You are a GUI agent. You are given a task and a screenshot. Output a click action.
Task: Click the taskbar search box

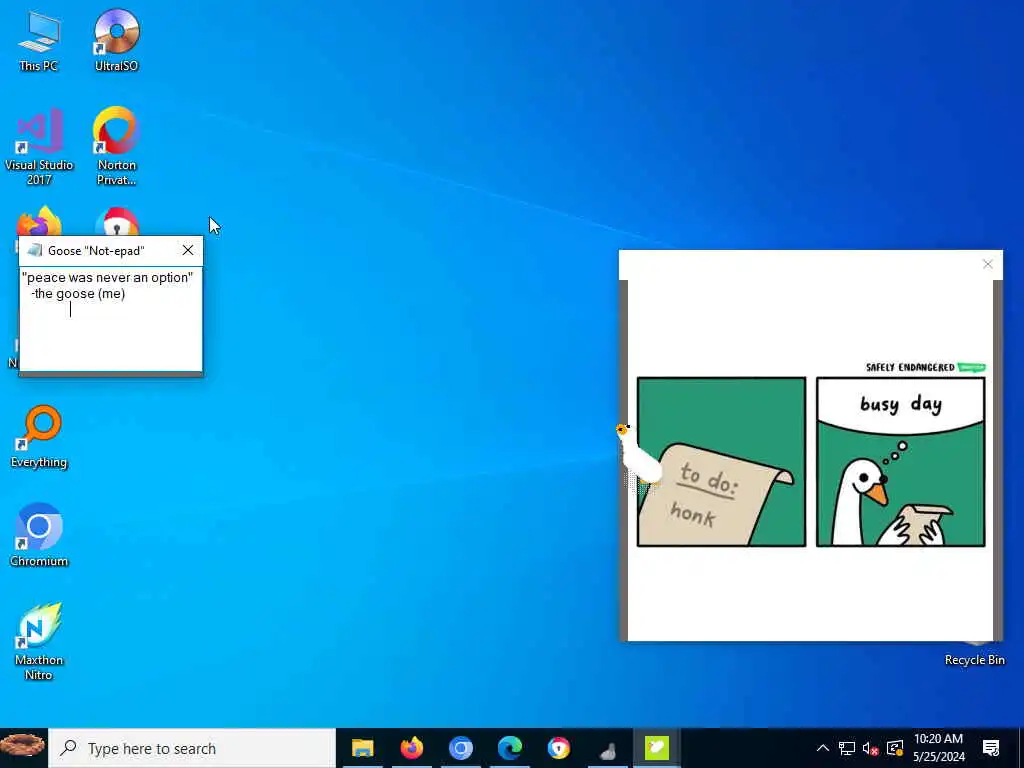192,748
